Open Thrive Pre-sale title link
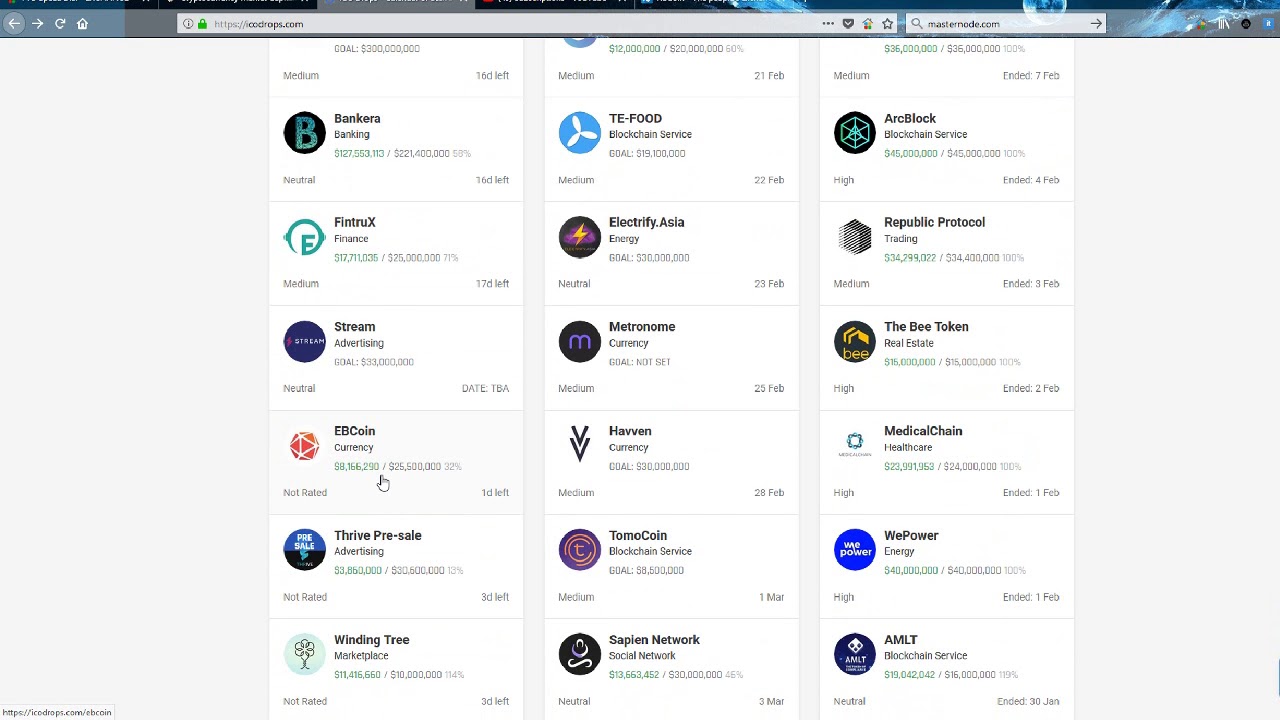1280x720 pixels. [377, 535]
